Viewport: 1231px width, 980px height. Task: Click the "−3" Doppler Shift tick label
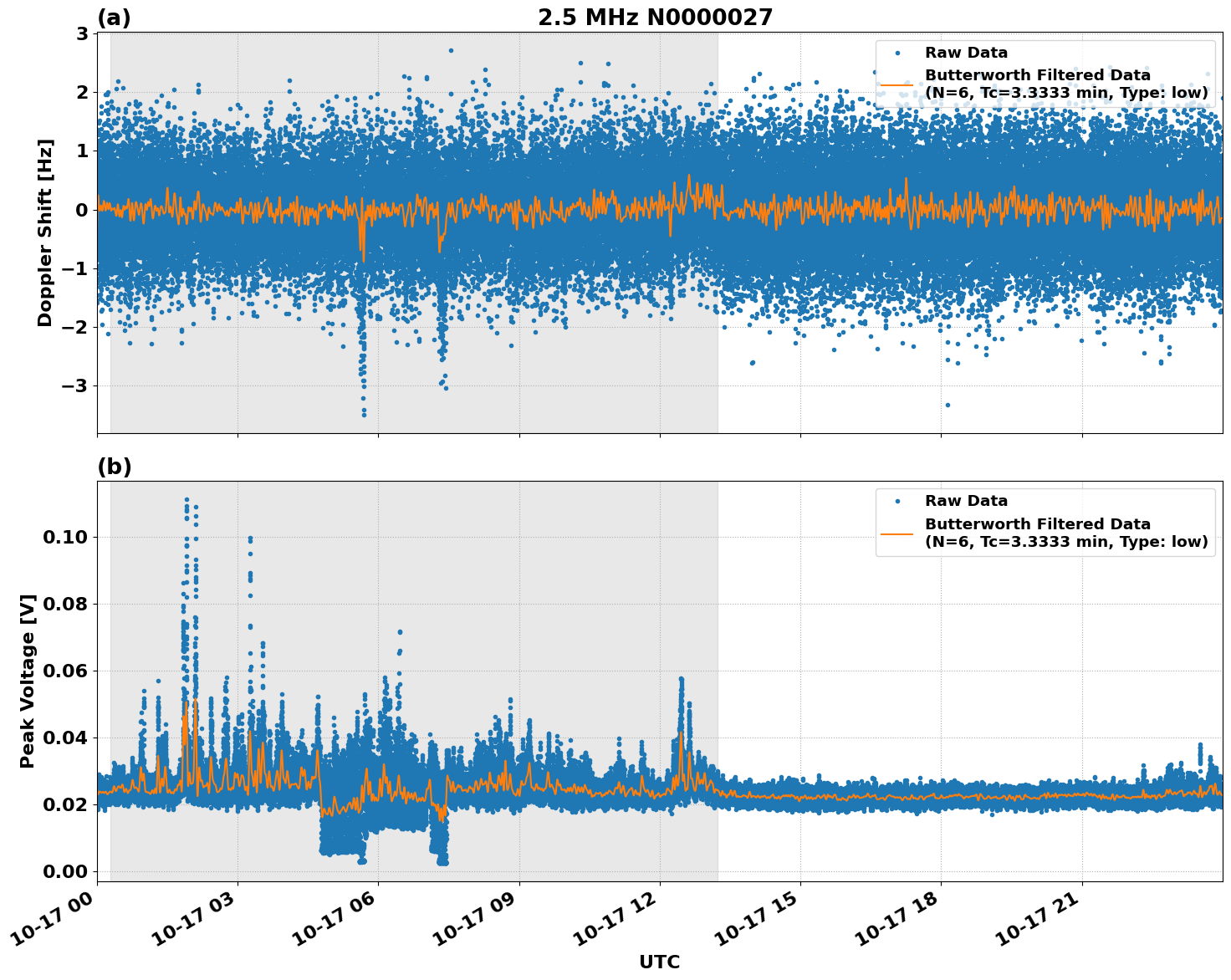point(74,385)
